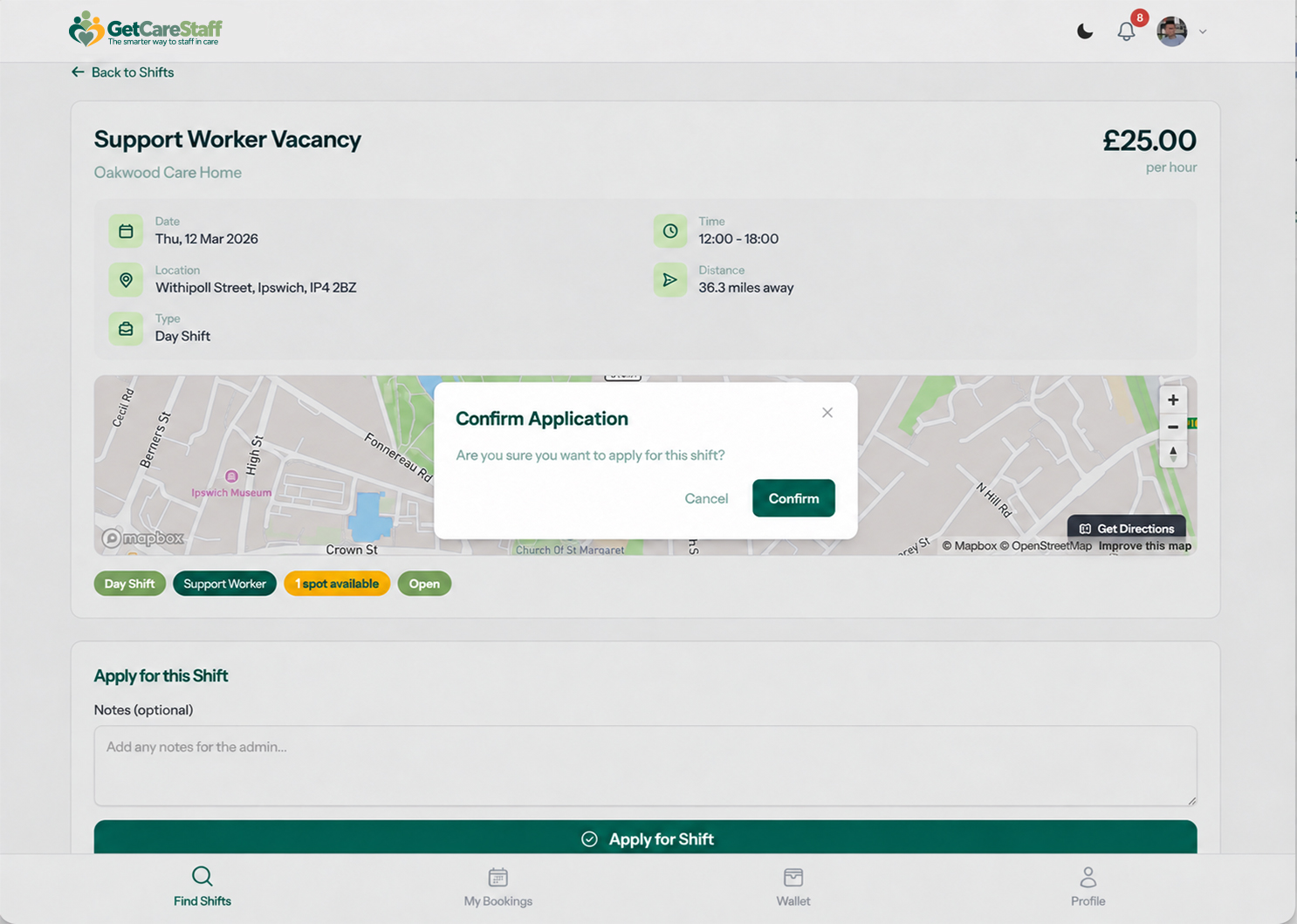
Task: Expand the account dropdown chevron
Action: [1203, 31]
